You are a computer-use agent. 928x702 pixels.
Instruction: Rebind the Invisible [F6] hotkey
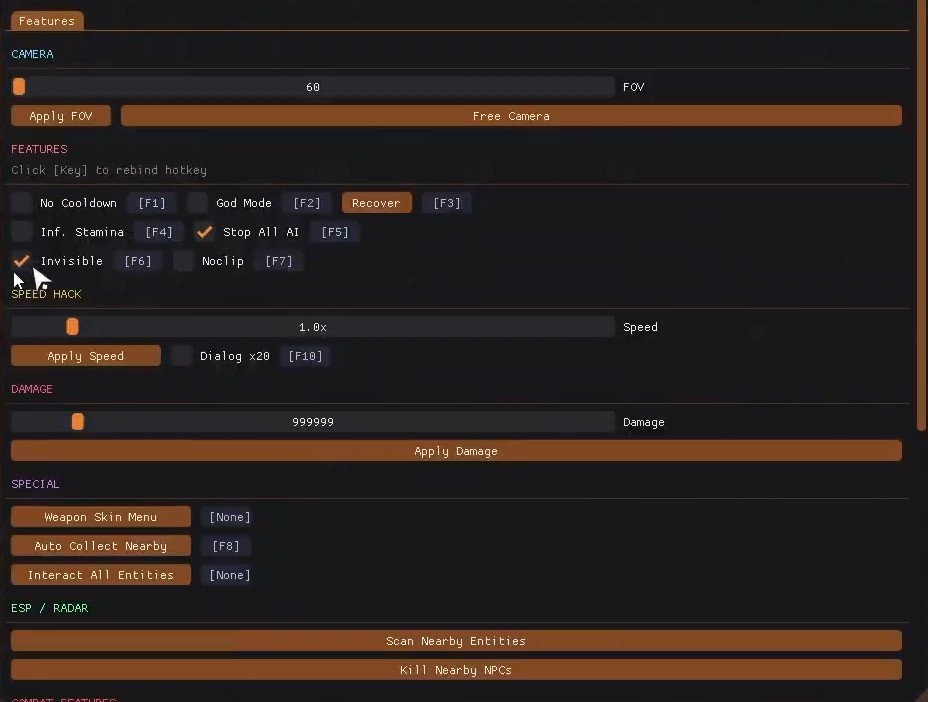pos(137,261)
